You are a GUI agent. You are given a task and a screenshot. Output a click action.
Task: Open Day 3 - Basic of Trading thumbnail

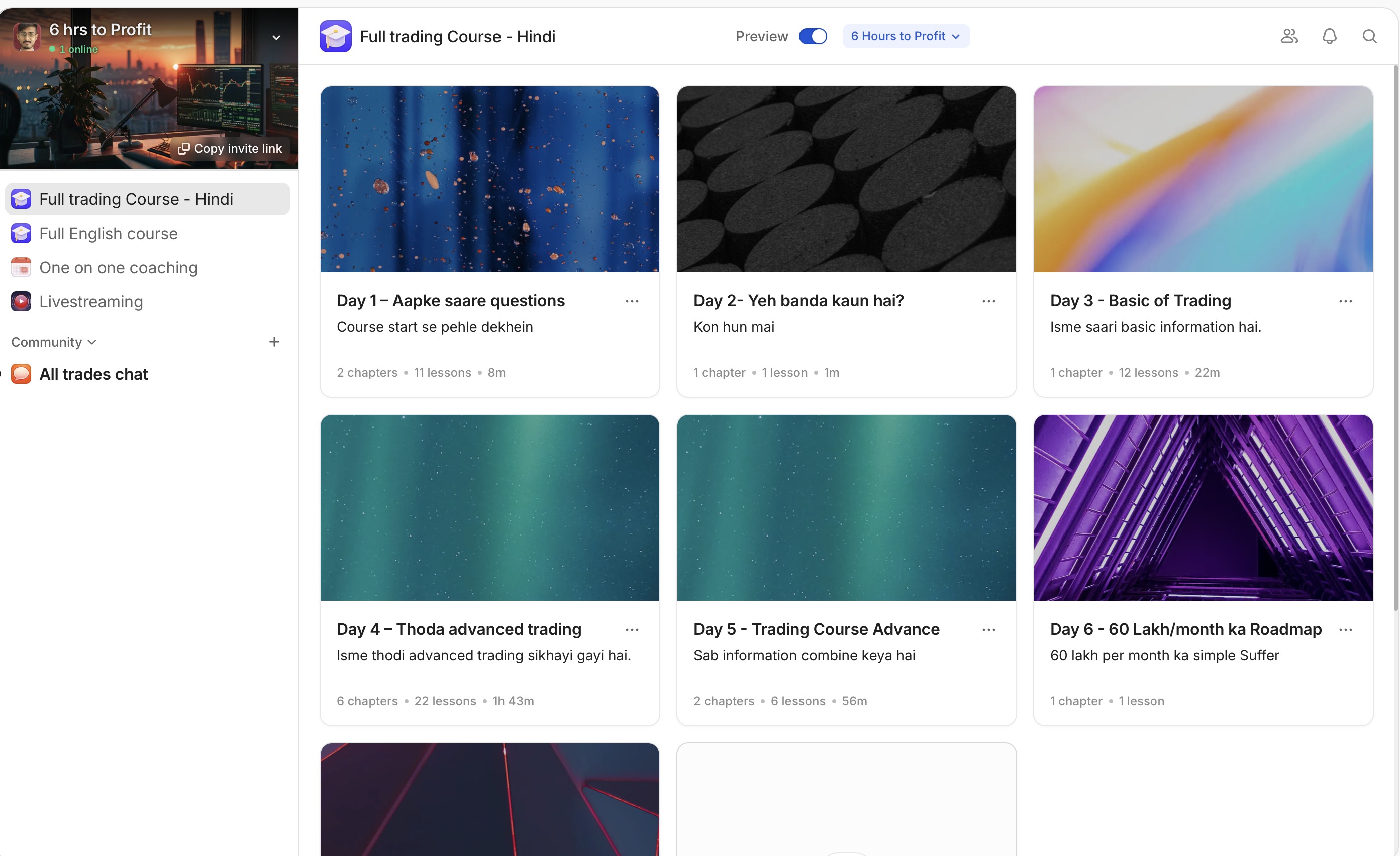coord(1203,179)
